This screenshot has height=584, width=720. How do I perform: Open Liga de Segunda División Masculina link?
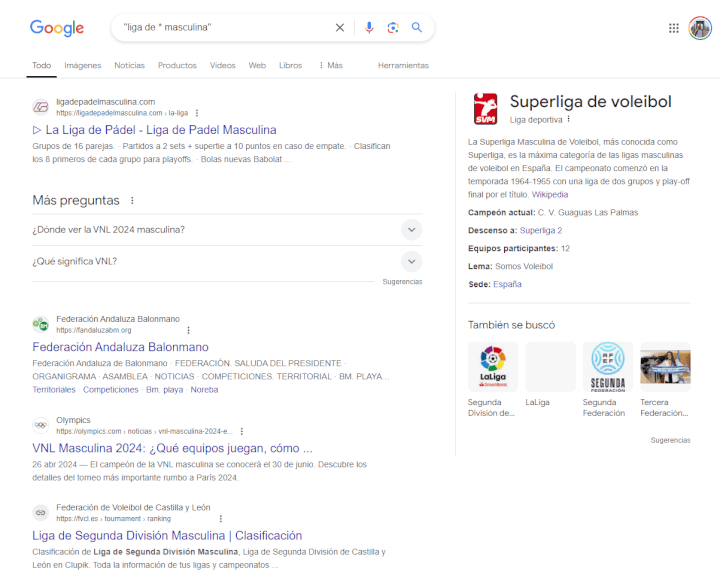point(167,535)
